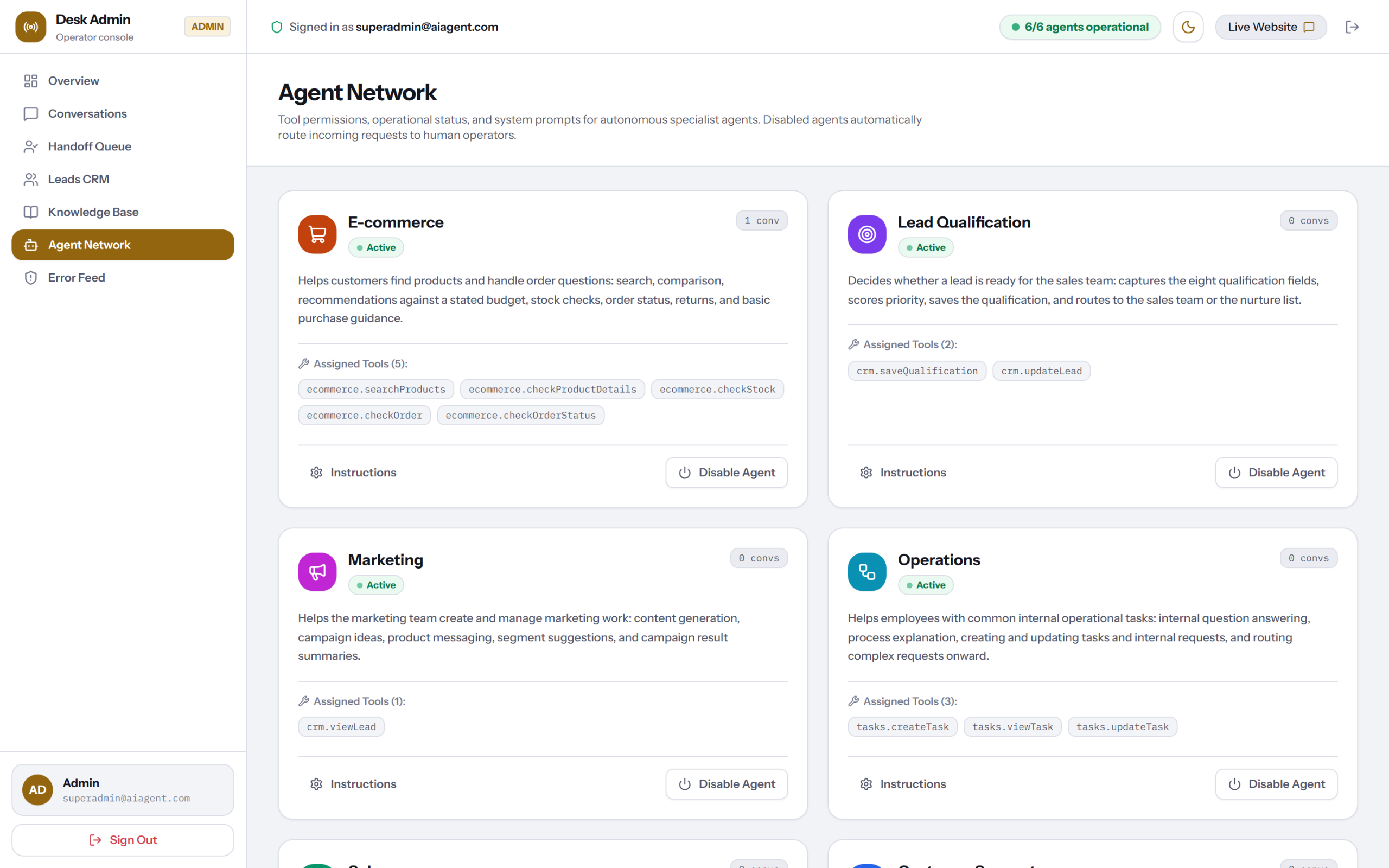This screenshot has width=1389, height=868.
Task: Click the tasks.updateTask tool chip
Action: point(1122,727)
